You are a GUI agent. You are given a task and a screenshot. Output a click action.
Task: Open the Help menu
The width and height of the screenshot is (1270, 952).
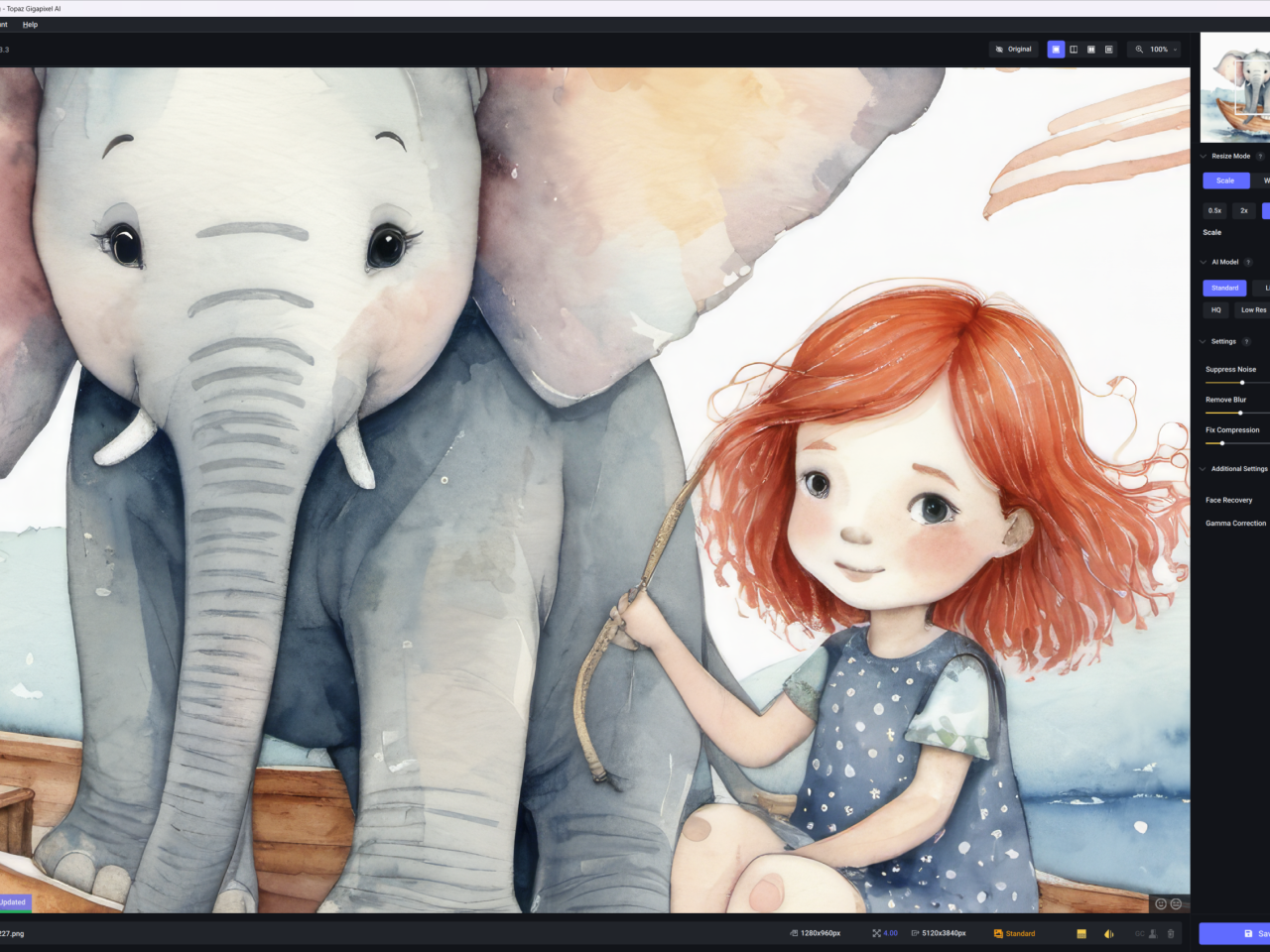30,25
